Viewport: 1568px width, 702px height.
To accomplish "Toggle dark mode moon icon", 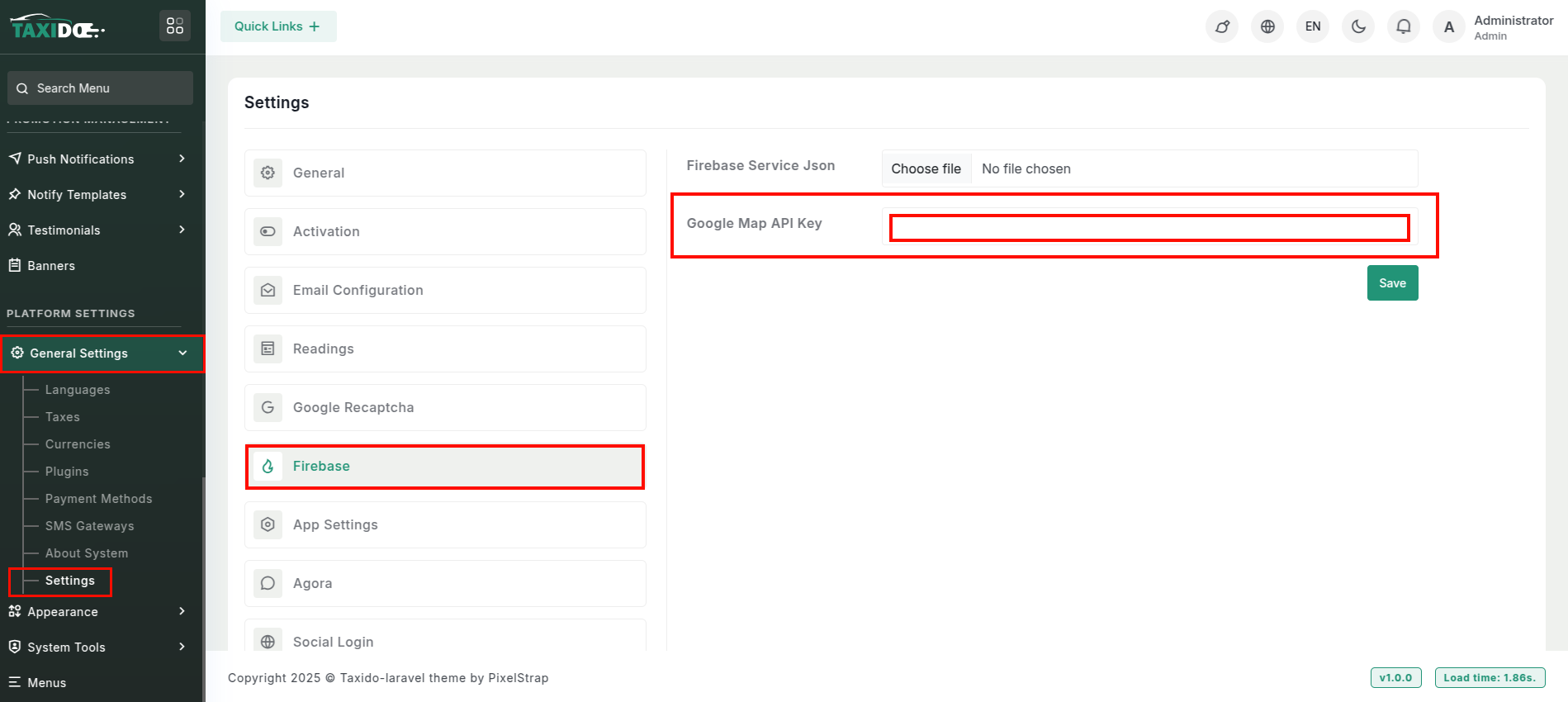I will pos(1358,26).
